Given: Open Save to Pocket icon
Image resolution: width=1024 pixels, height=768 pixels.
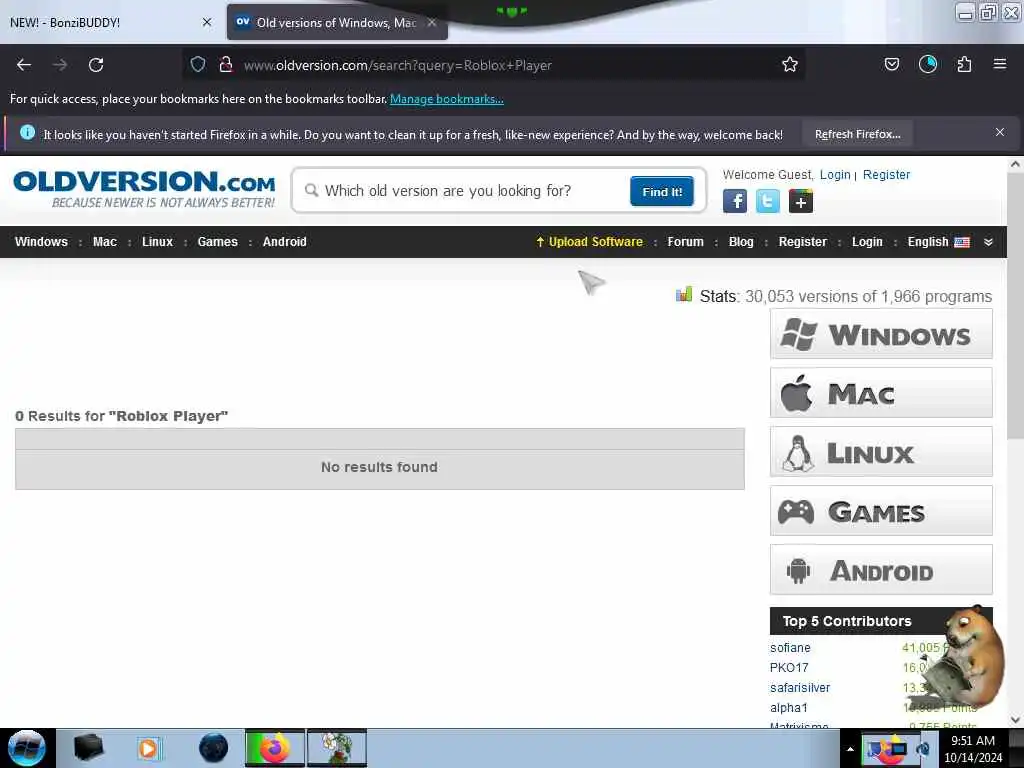Looking at the screenshot, I should [891, 64].
